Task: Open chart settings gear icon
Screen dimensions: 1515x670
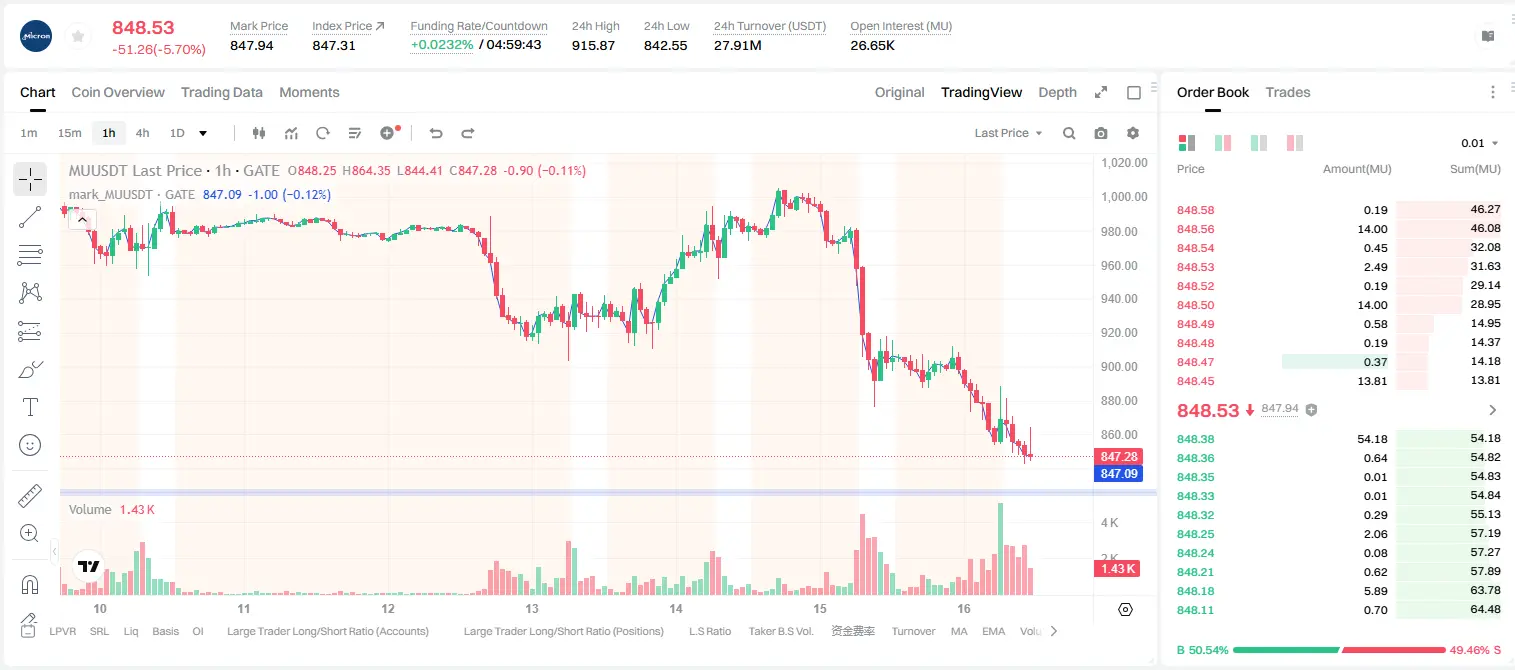Action: [x=1133, y=133]
